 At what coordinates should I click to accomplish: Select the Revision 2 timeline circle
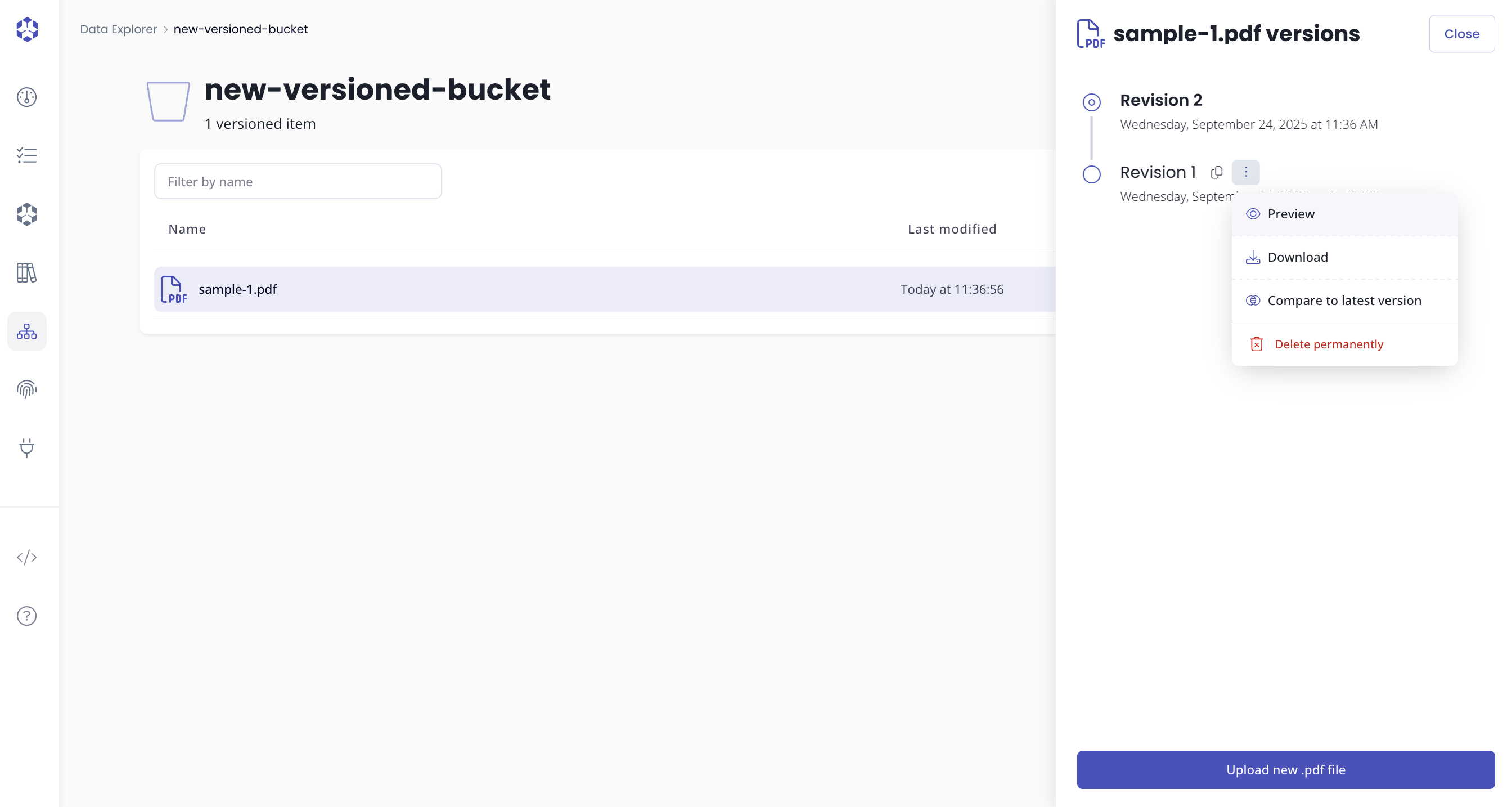coord(1091,103)
